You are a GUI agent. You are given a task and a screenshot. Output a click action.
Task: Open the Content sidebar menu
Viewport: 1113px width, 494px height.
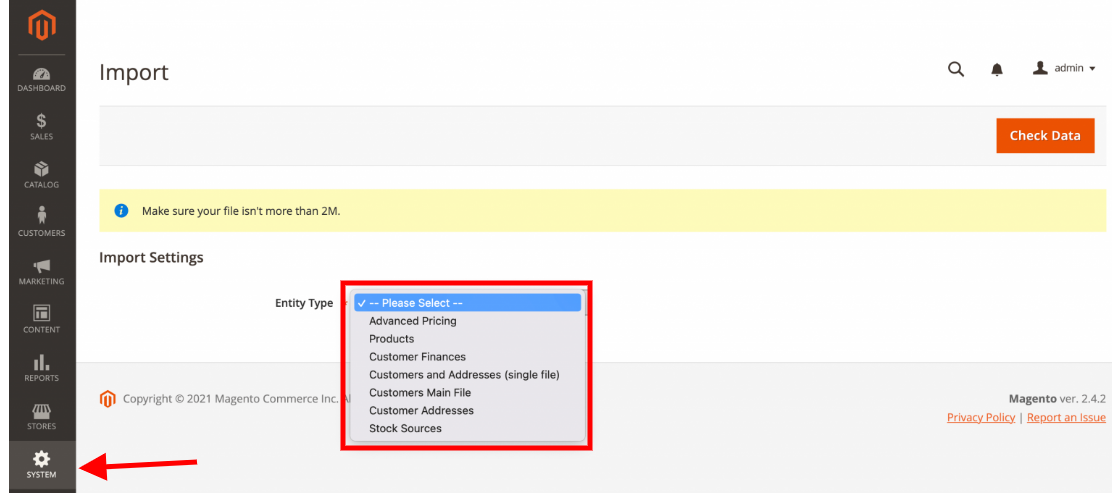(41, 320)
